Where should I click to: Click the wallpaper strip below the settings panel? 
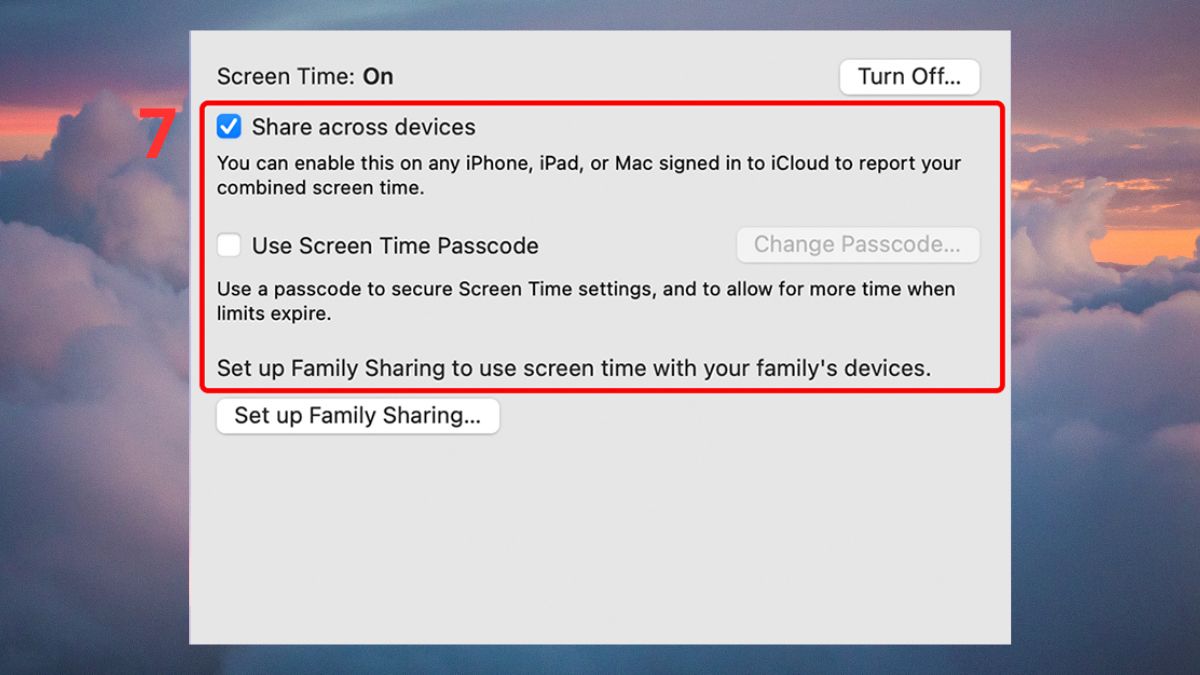click(x=600, y=660)
